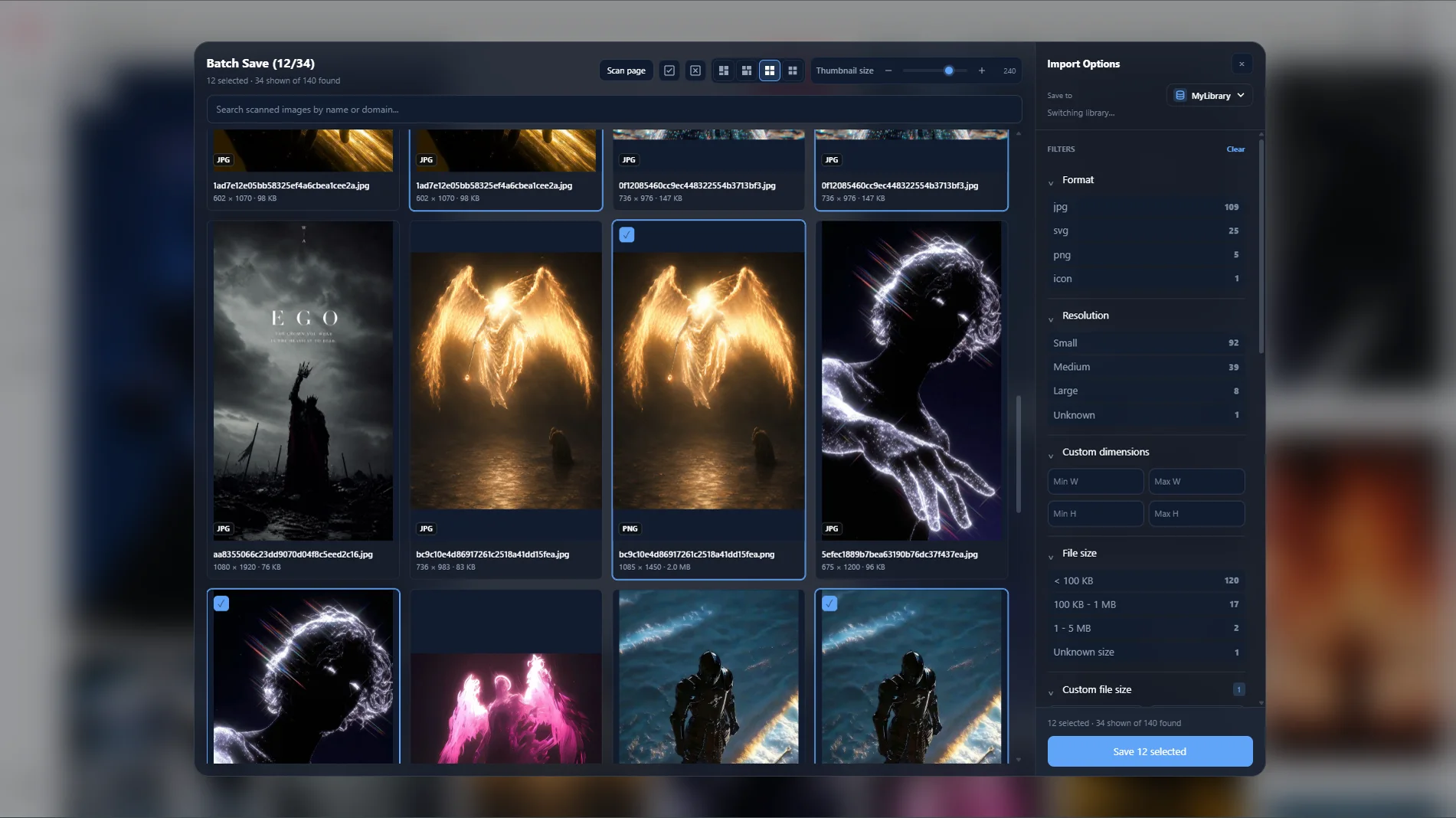Select the 100 KB - 1 MB row
The image size is (1456, 818).
(1146, 604)
